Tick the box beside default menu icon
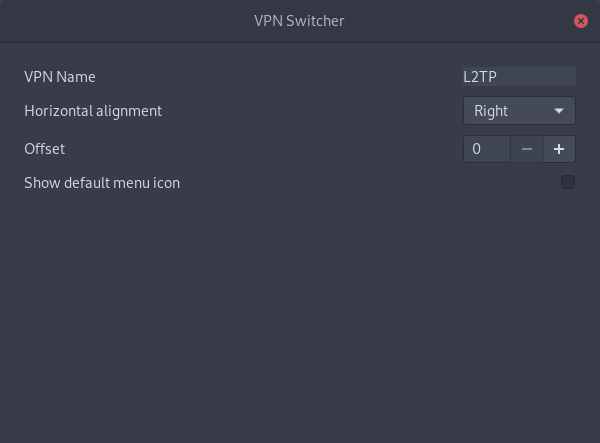 point(568,182)
